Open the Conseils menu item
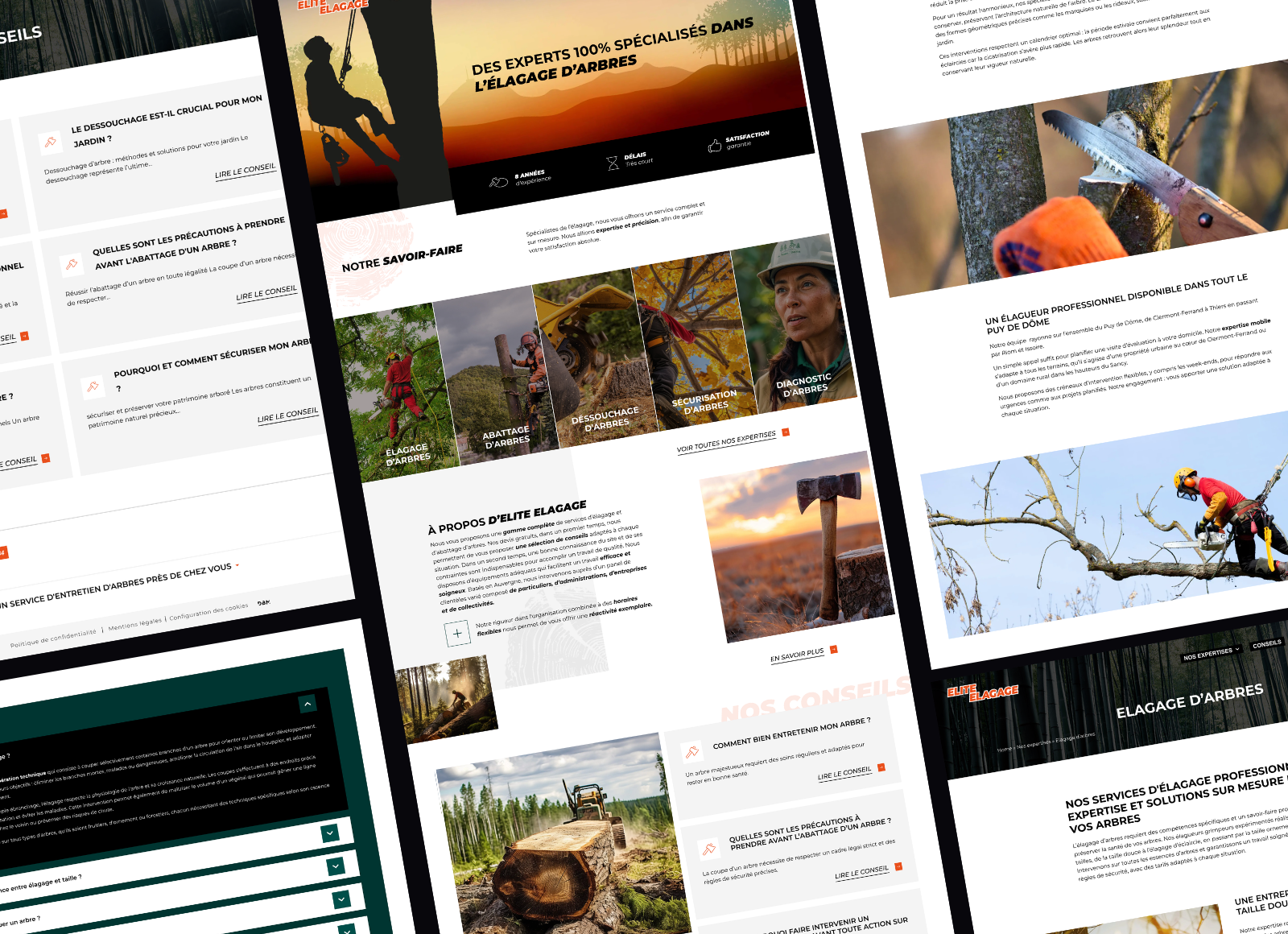This screenshot has height=934, width=1288. coord(1267,643)
